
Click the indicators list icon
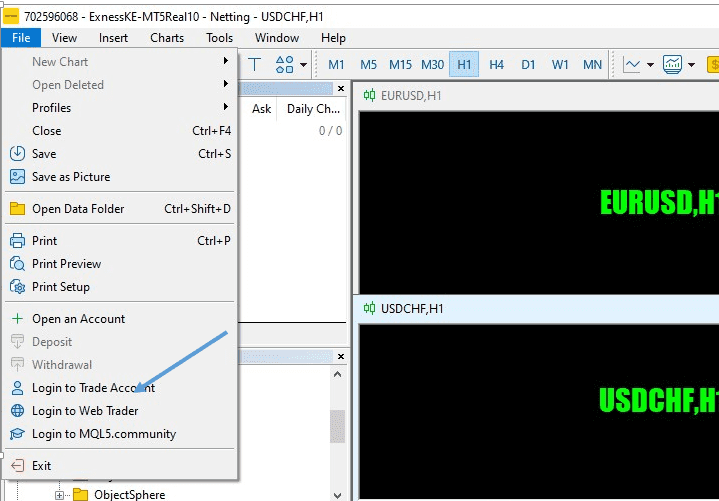click(672, 65)
